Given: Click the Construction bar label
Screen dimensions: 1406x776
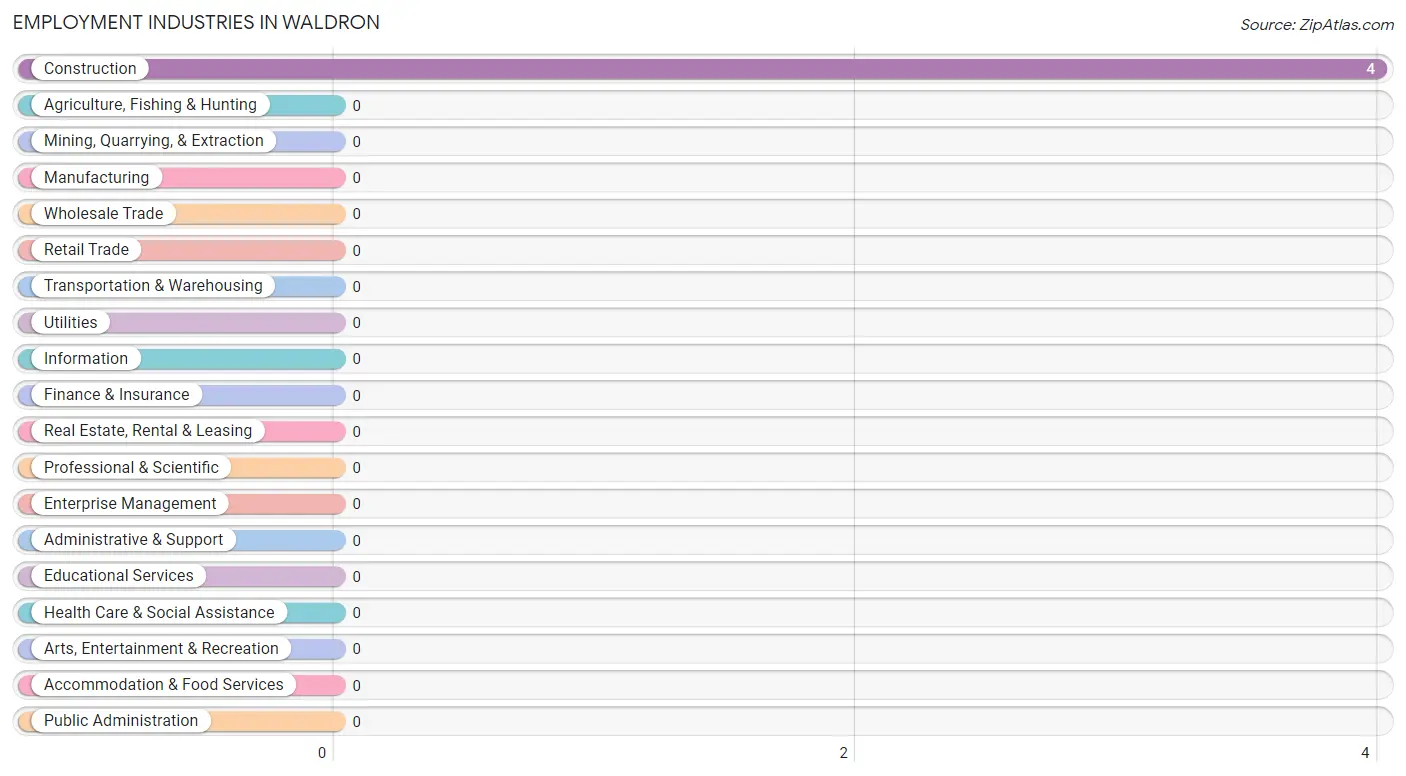Looking at the screenshot, I should tap(90, 69).
